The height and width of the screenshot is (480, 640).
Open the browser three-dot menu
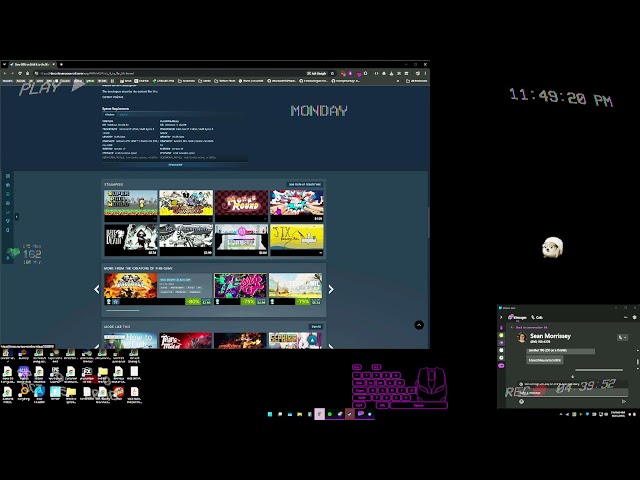coord(425,73)
